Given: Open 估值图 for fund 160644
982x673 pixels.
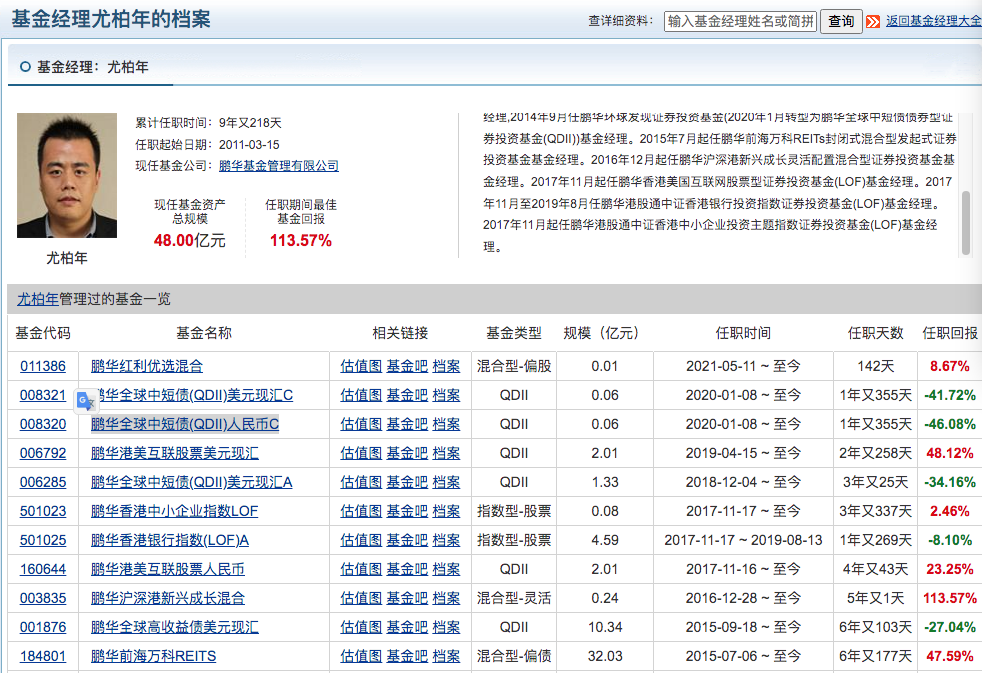Looking at the screenshot, I should 361,570.
